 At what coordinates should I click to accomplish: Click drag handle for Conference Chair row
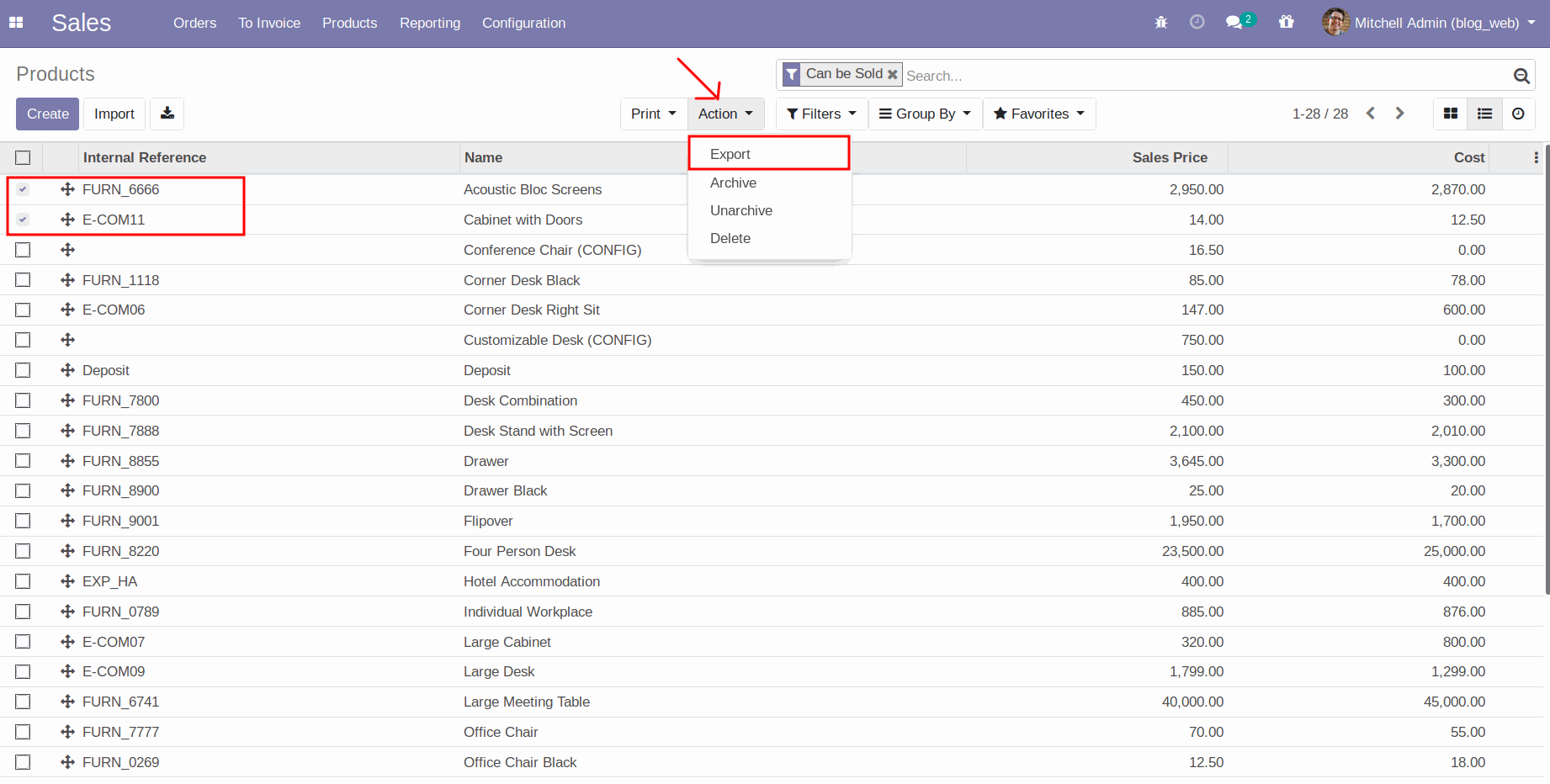[x=68, y=250]
